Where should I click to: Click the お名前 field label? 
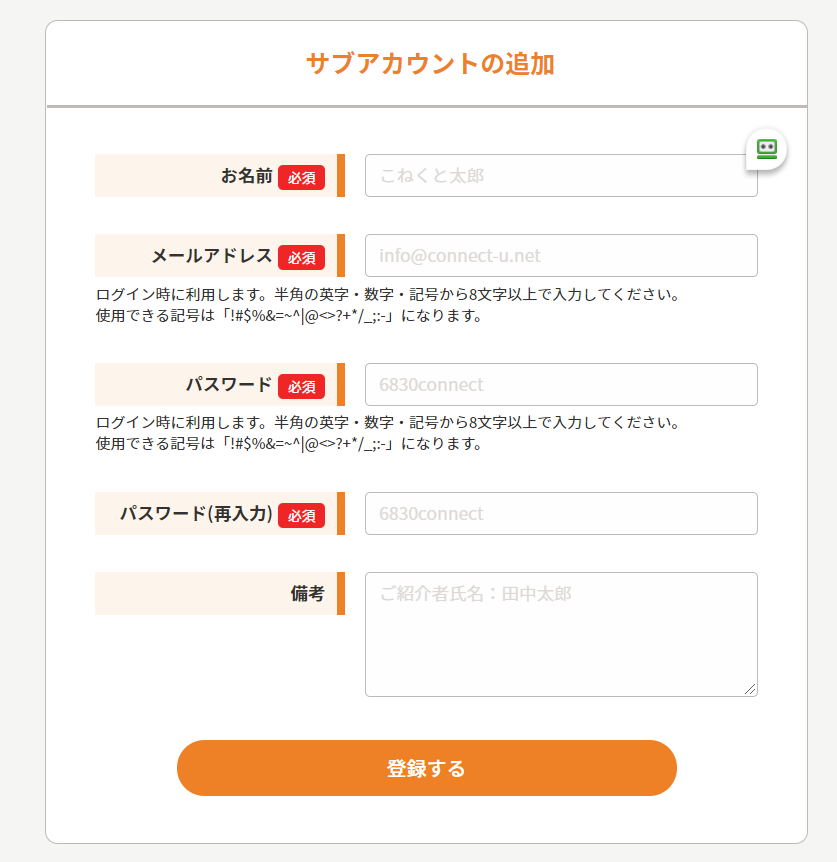(x=246, y=176)
